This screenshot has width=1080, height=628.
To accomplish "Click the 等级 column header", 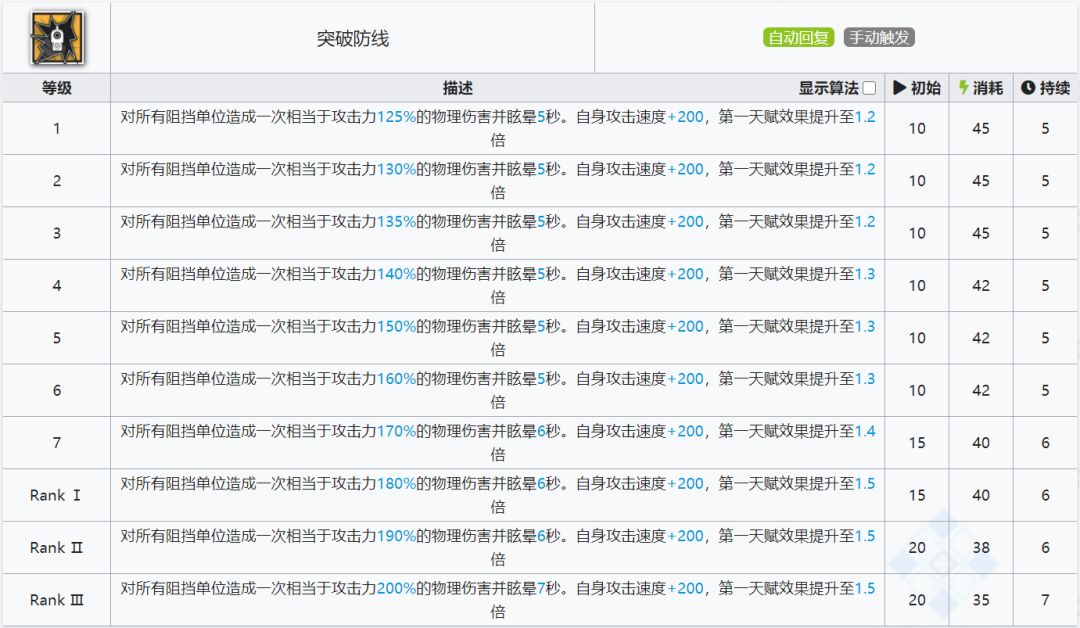I will 56,88.
